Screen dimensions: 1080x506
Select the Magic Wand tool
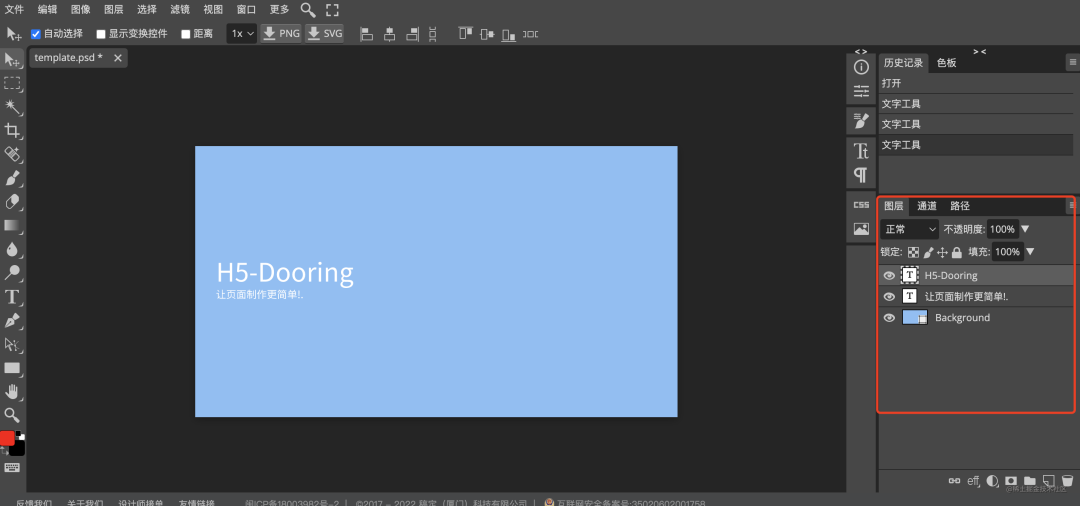coord(12,107)
